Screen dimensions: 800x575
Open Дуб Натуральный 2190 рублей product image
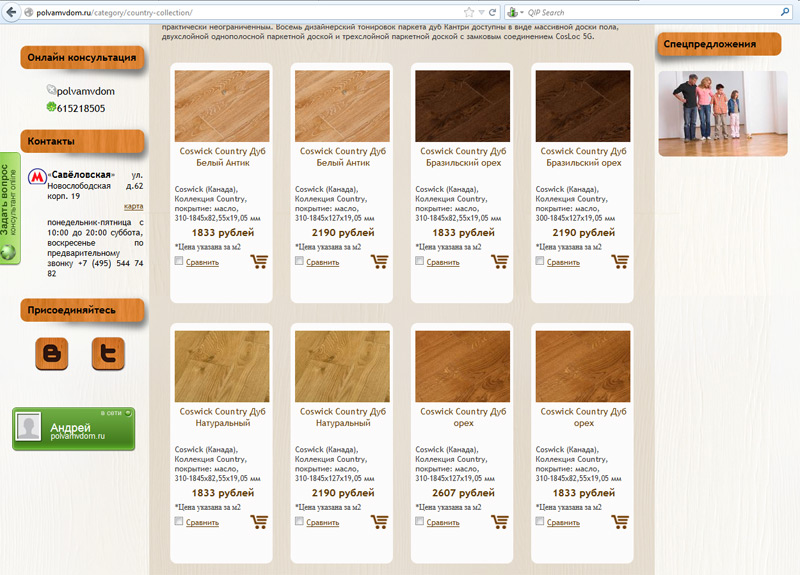[x=342, y=366]
